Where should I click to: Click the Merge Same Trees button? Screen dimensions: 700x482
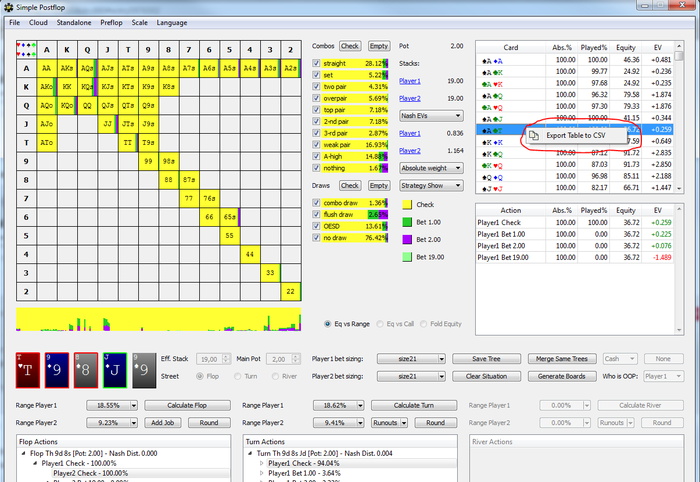coord(562,359)
